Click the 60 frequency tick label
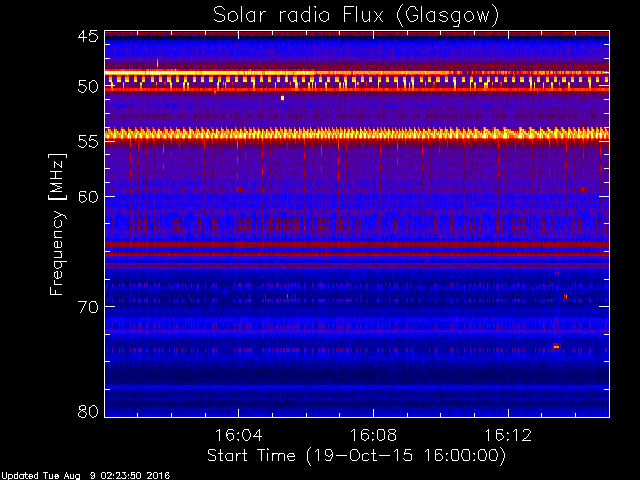This screenshot has width=640, height=480. click(88, 196)
